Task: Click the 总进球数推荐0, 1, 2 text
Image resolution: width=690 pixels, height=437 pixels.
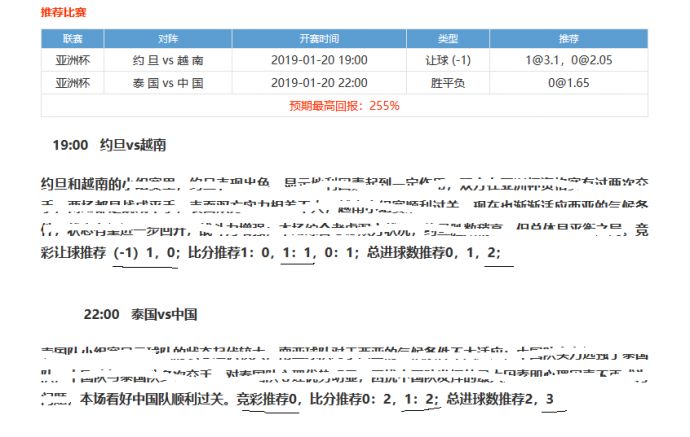Action: coord(432,253)
